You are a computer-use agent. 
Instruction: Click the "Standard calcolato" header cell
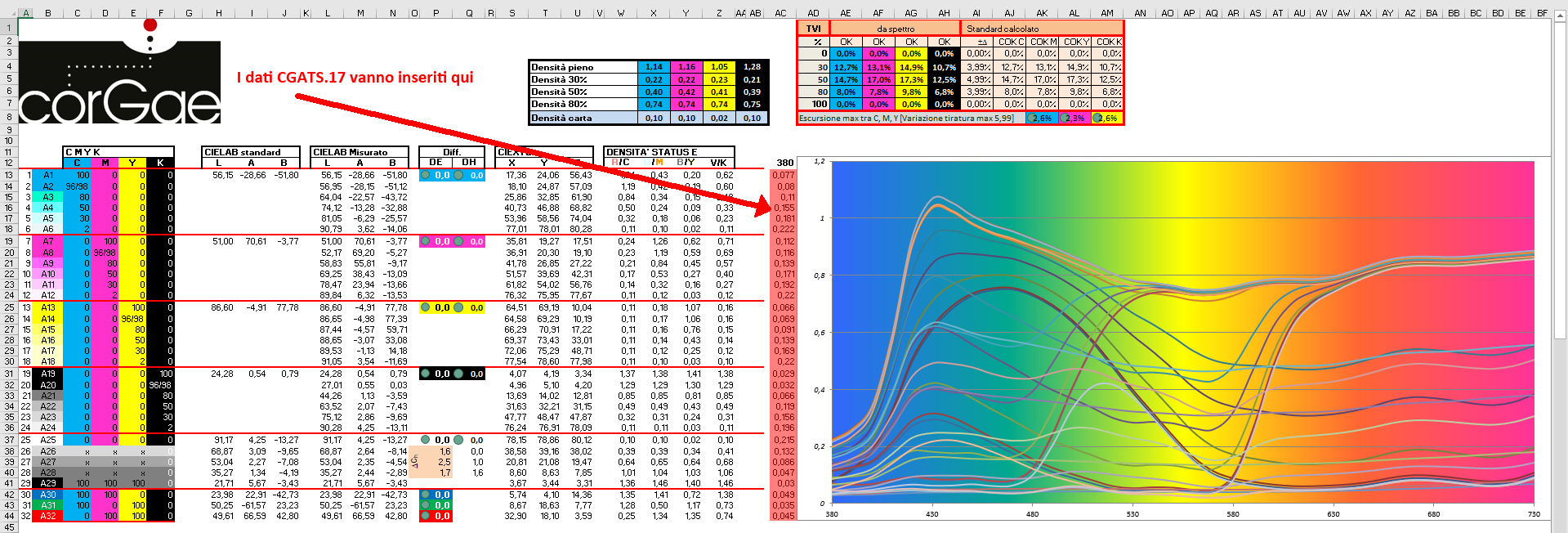[x=1042, y=29]
